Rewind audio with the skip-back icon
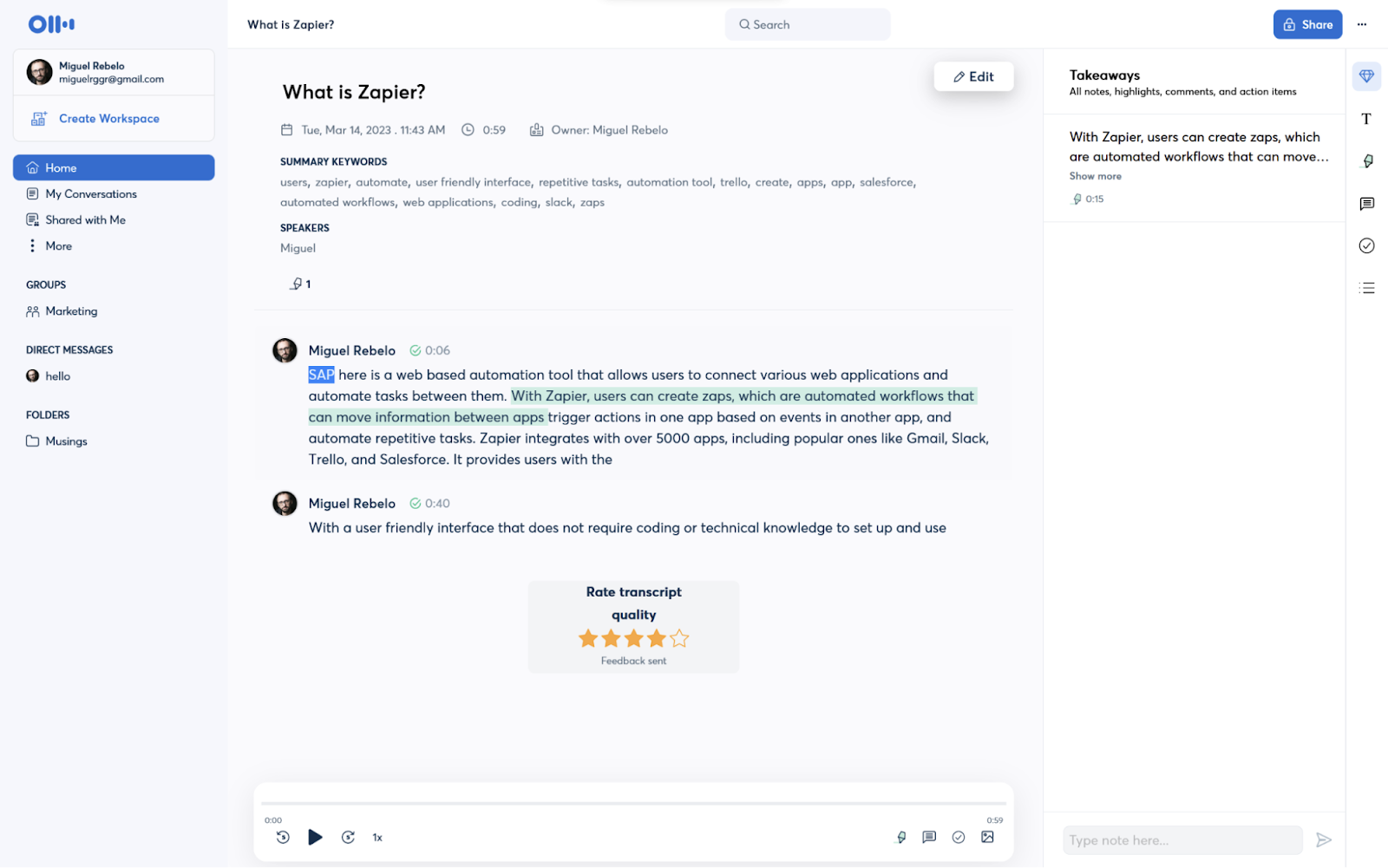This screenshot has height=868, width=1388. tap(283, 837)
